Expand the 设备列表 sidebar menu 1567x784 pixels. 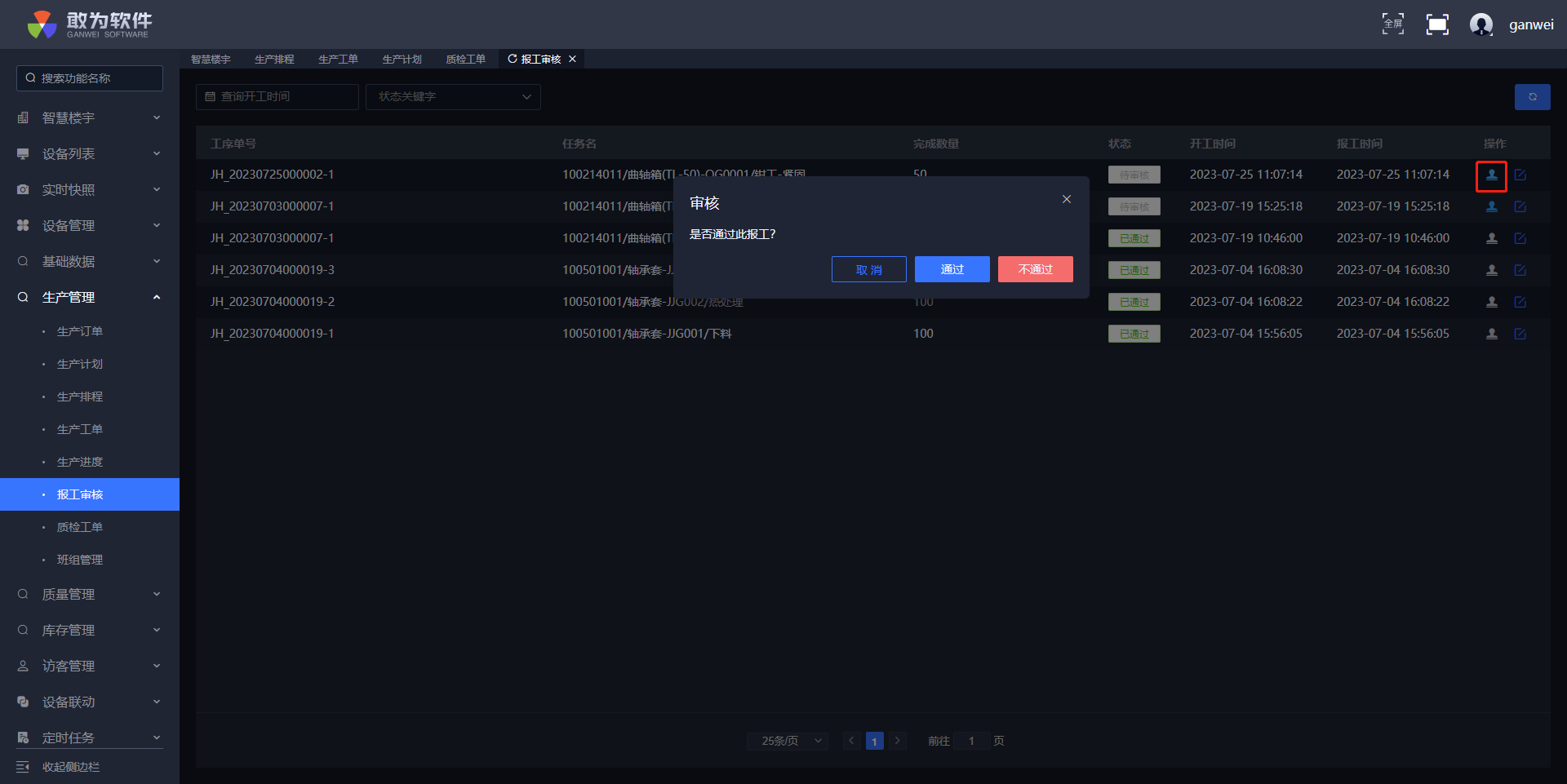point(90,153)
